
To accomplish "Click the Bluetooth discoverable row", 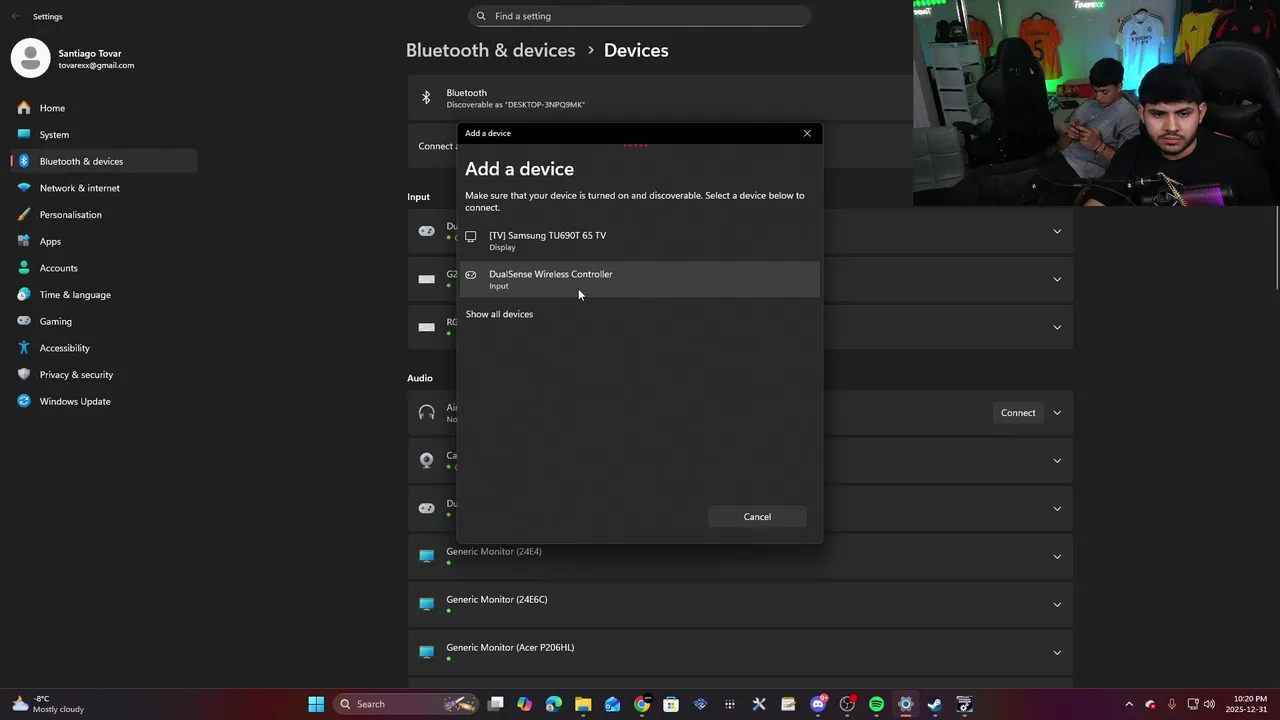I will 660,98.
